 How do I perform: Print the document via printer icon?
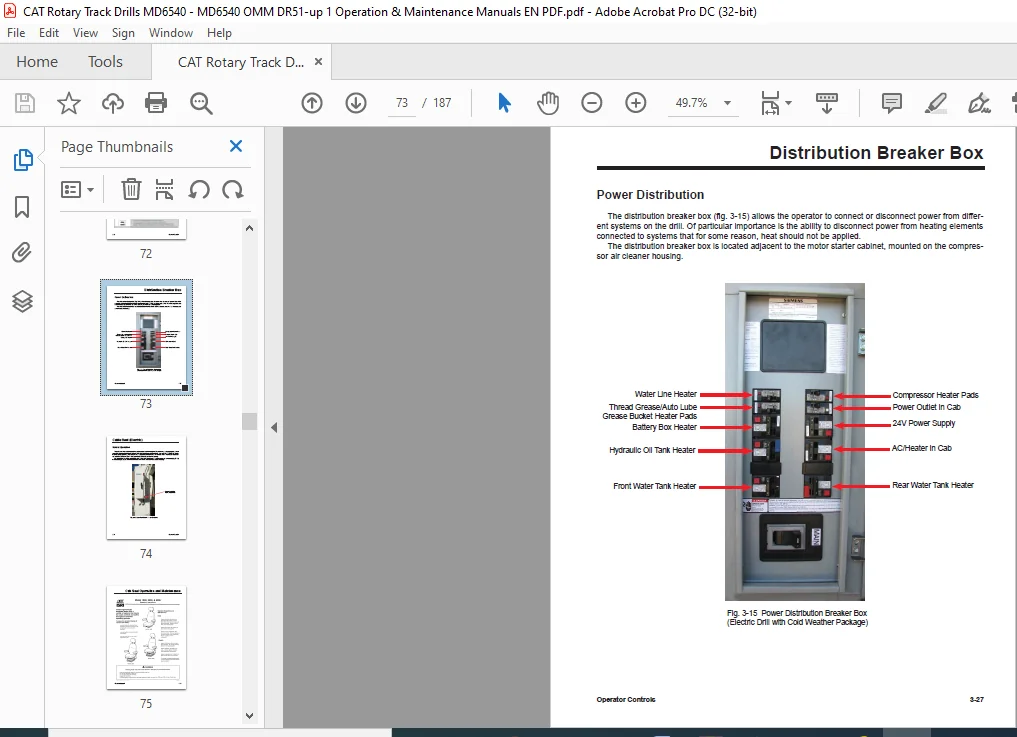(156, 103)
